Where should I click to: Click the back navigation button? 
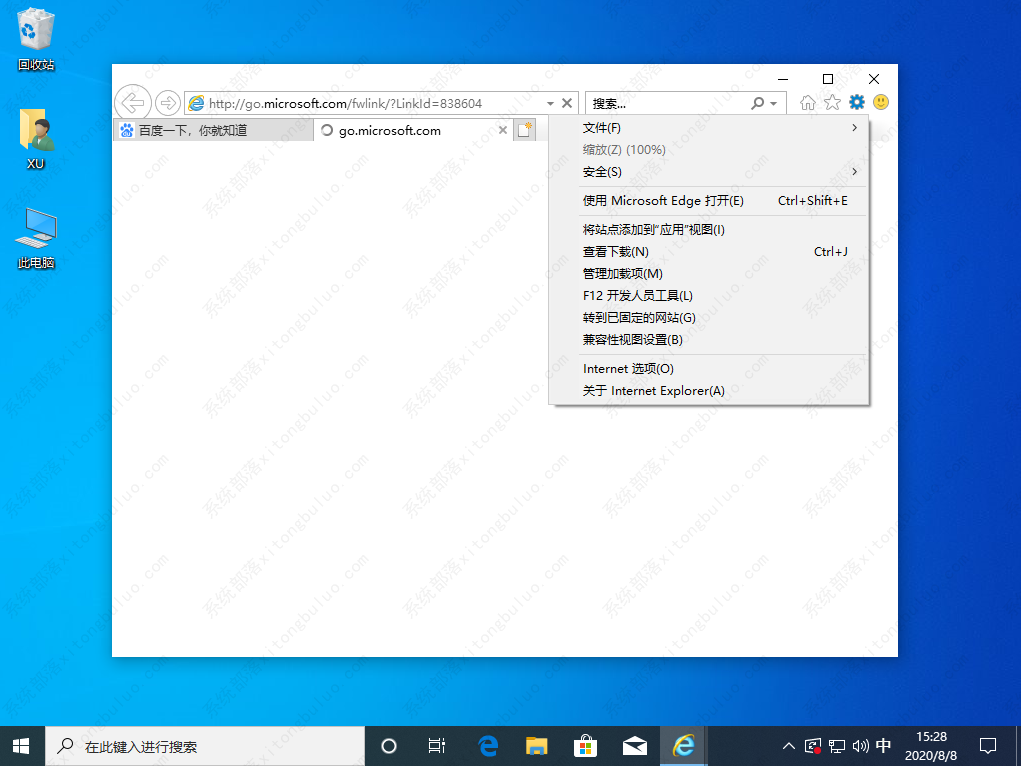coord(132,102)
